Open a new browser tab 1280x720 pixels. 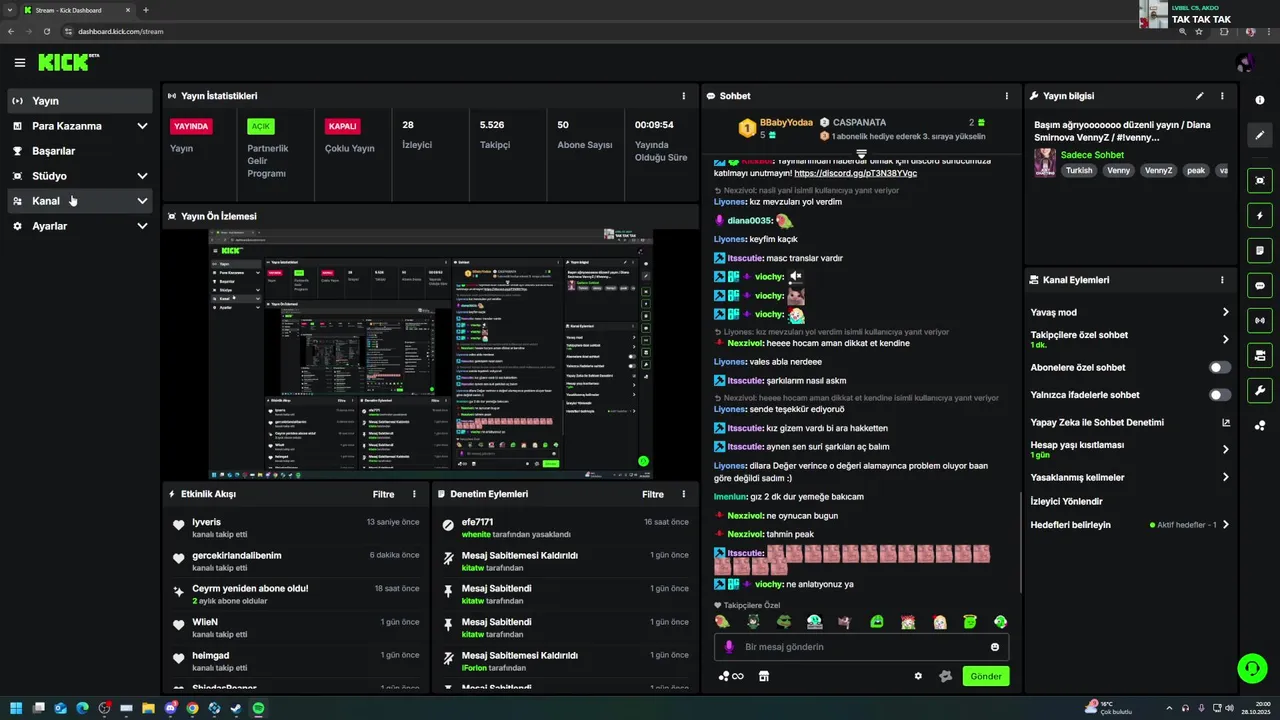pyautogui.click(x=146, y=10)
